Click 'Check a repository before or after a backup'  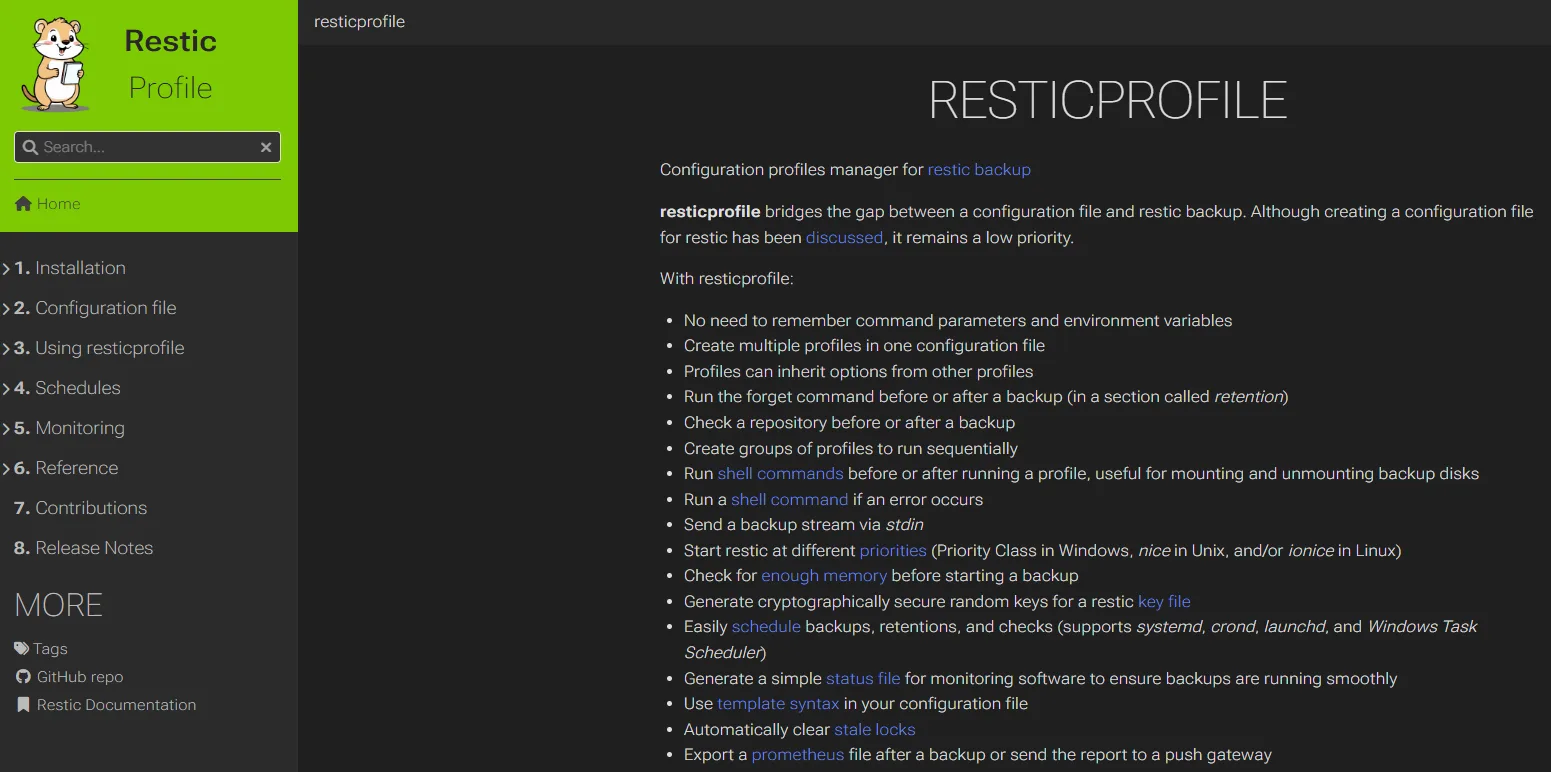click(849, 423)
